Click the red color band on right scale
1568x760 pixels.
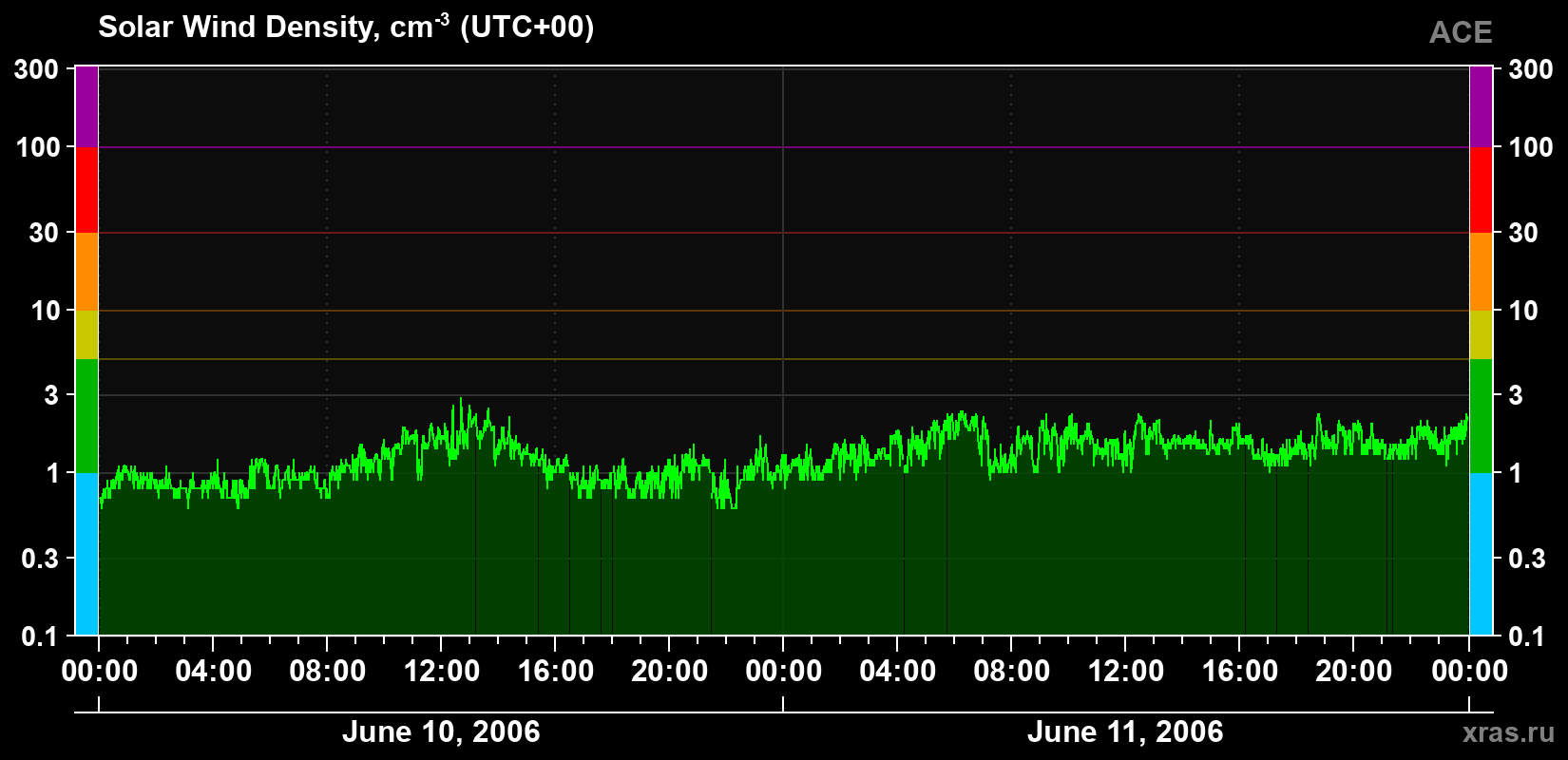[x=1481, y=190]
